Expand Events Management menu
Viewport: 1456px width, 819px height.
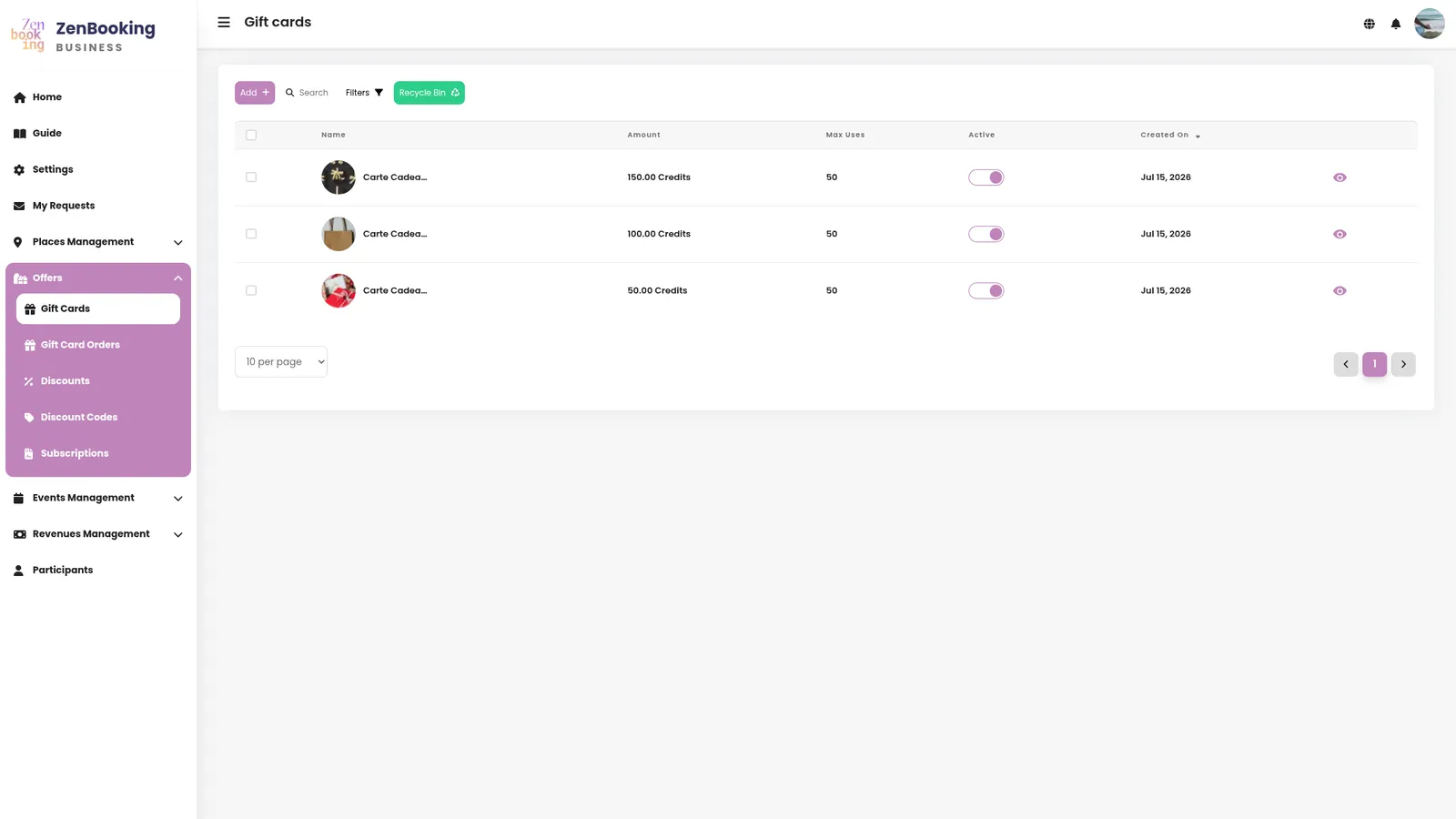(x=98, y=498)
